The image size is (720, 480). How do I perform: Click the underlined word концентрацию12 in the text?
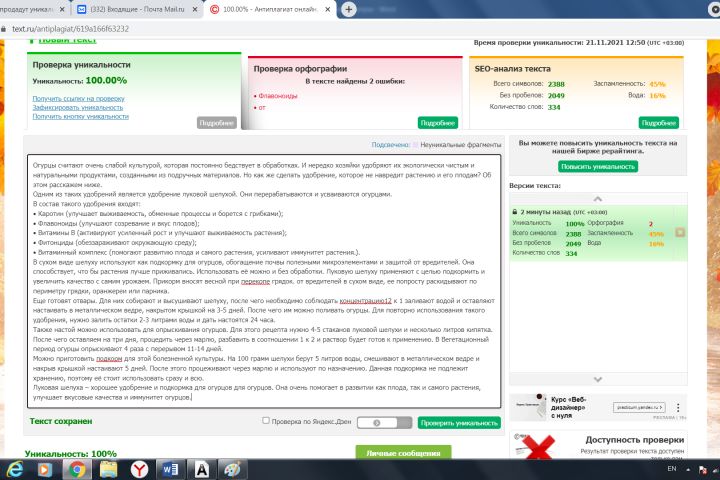(x=366, y=300)
